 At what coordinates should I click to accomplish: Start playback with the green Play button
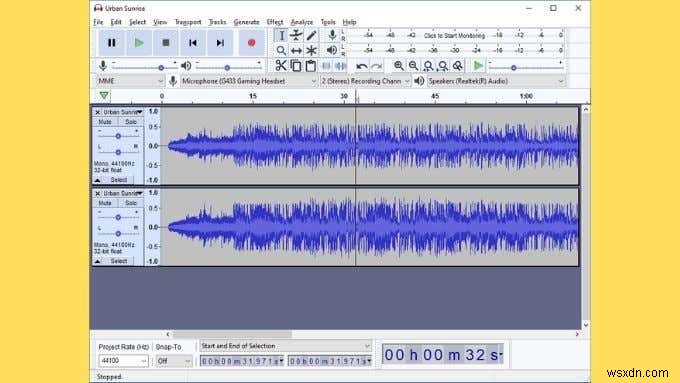(139, 43)
